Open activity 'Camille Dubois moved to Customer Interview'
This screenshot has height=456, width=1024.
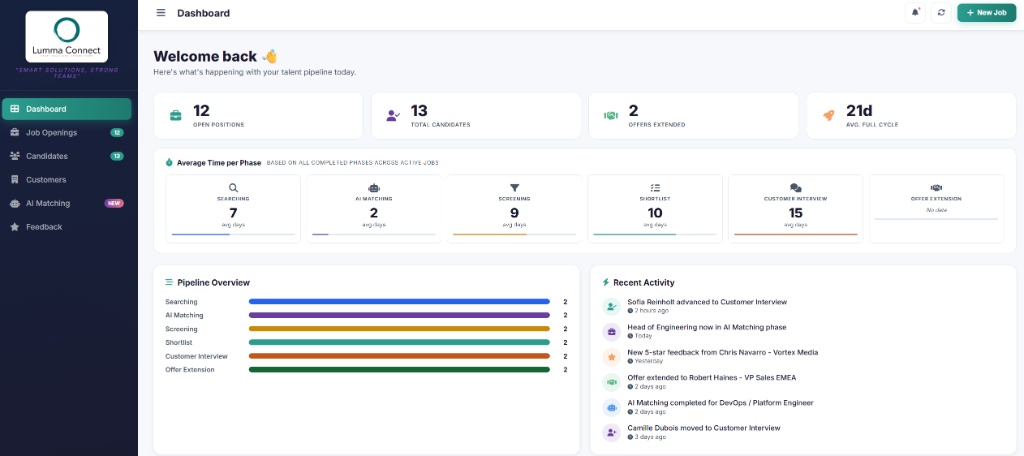coord(703,428)
